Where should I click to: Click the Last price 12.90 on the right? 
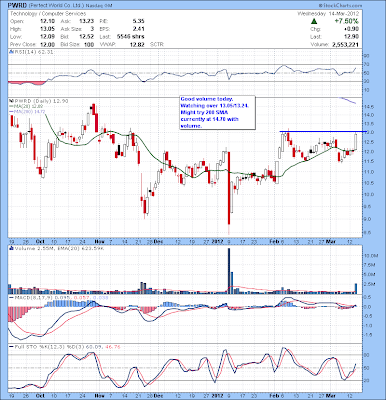coord(352,37)
